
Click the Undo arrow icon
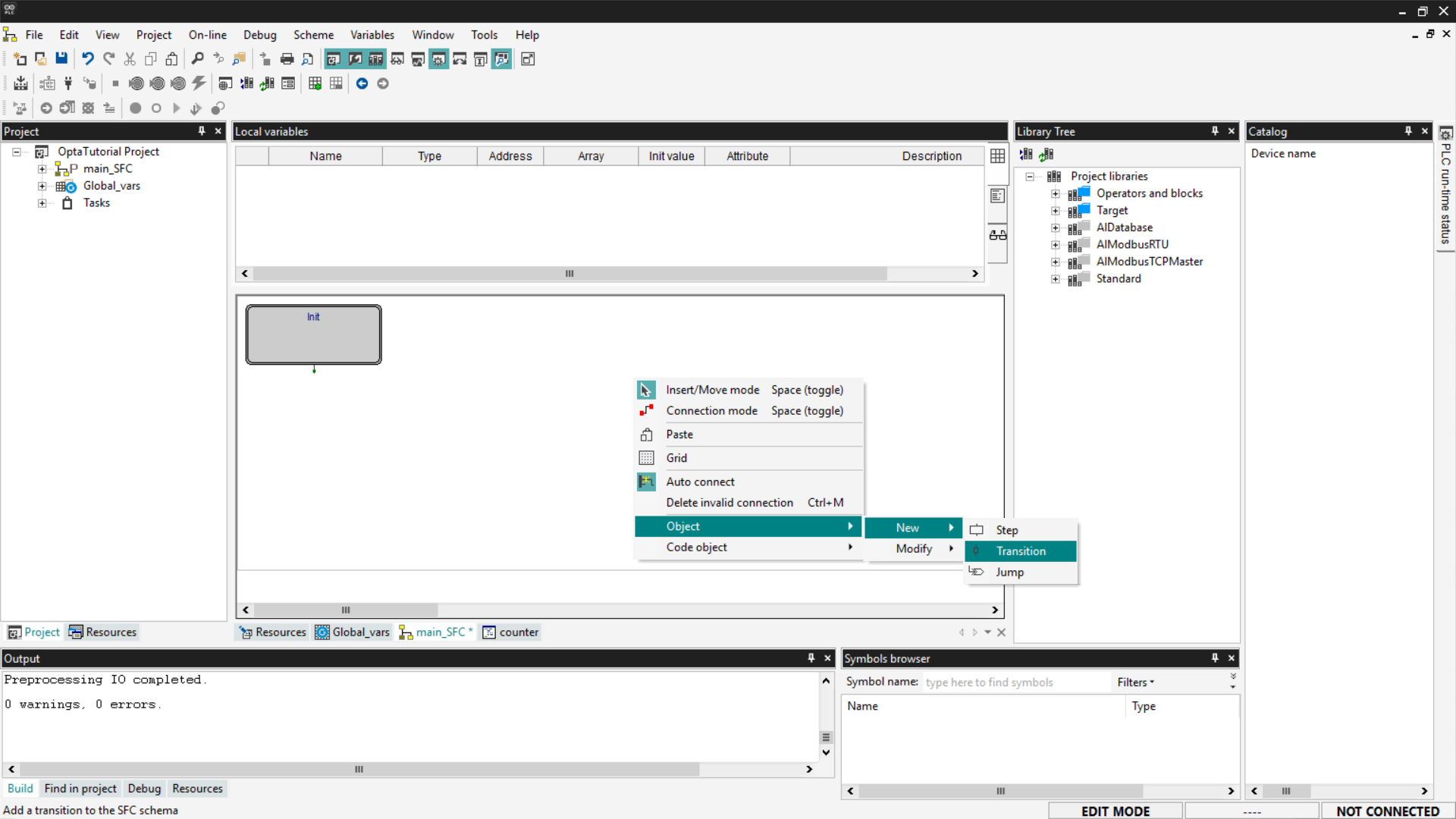(x=88, y=58)
